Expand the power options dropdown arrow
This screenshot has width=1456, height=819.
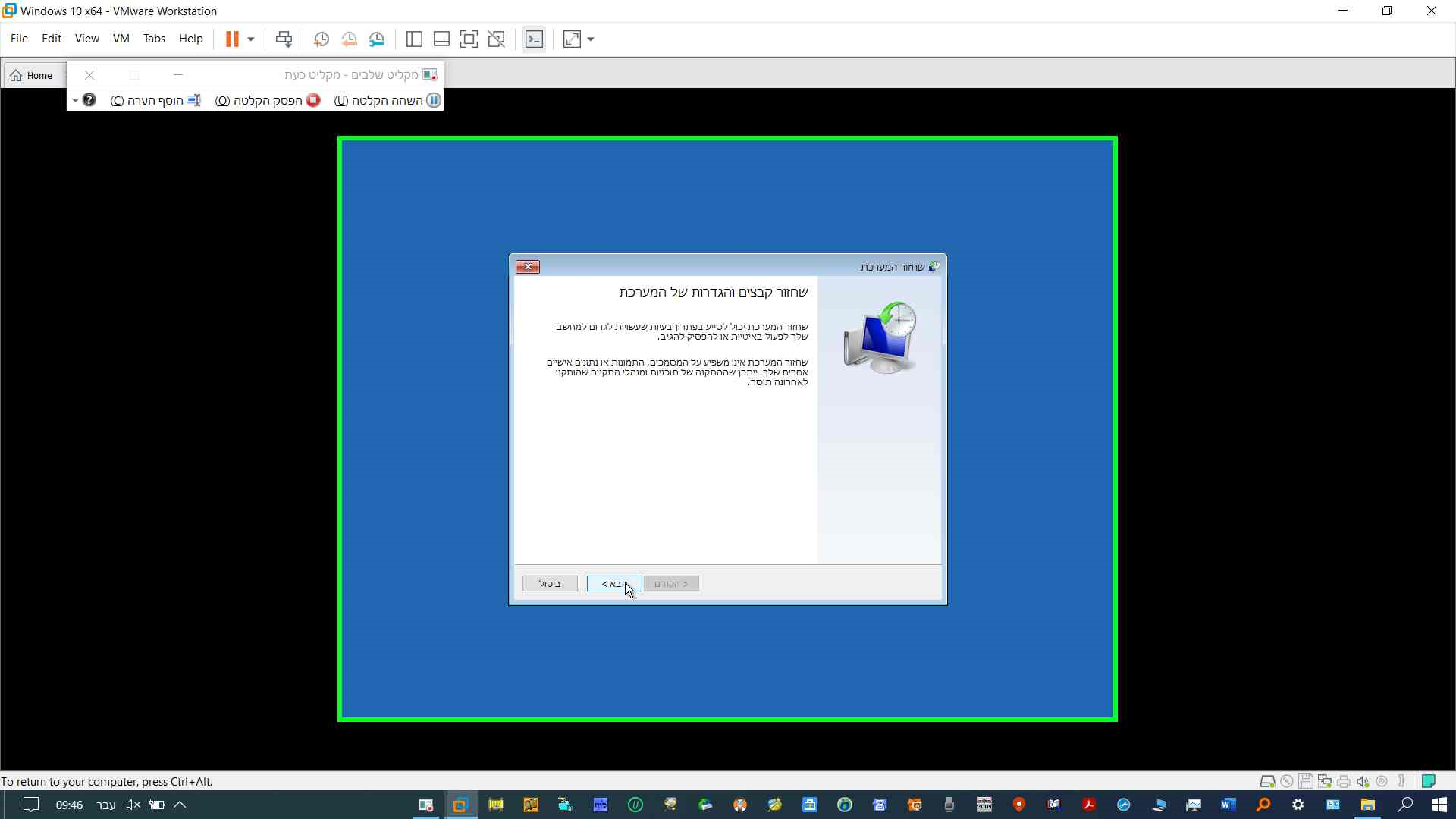point(251,39)
